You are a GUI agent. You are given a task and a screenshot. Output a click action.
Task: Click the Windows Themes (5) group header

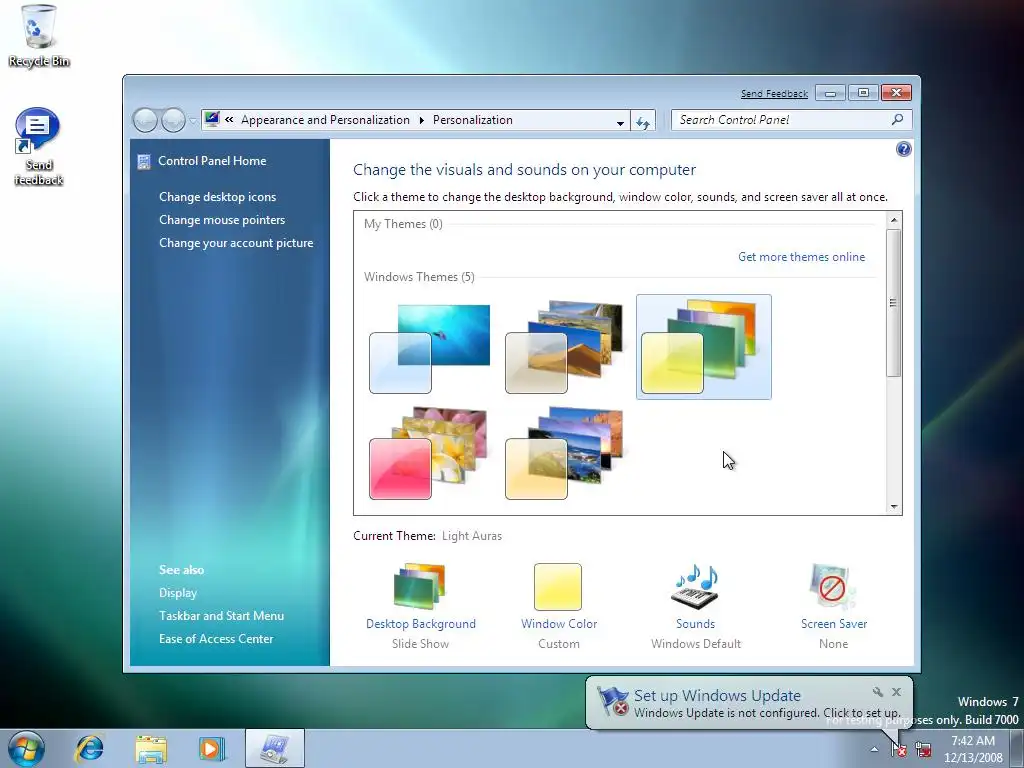pyautogui.click(x=419, y=276)
